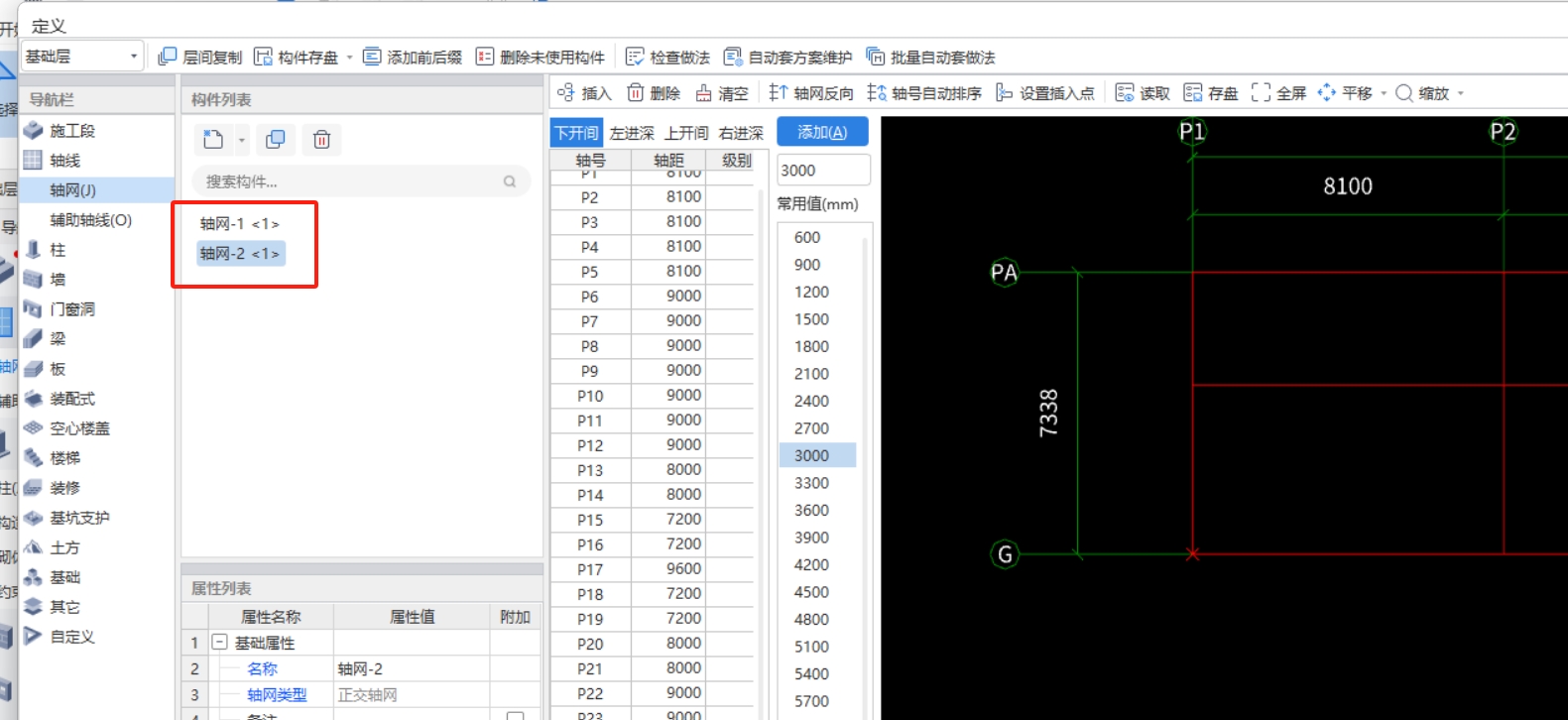Expand the 梁 category

pyautogui.click(x=58, y=339)
